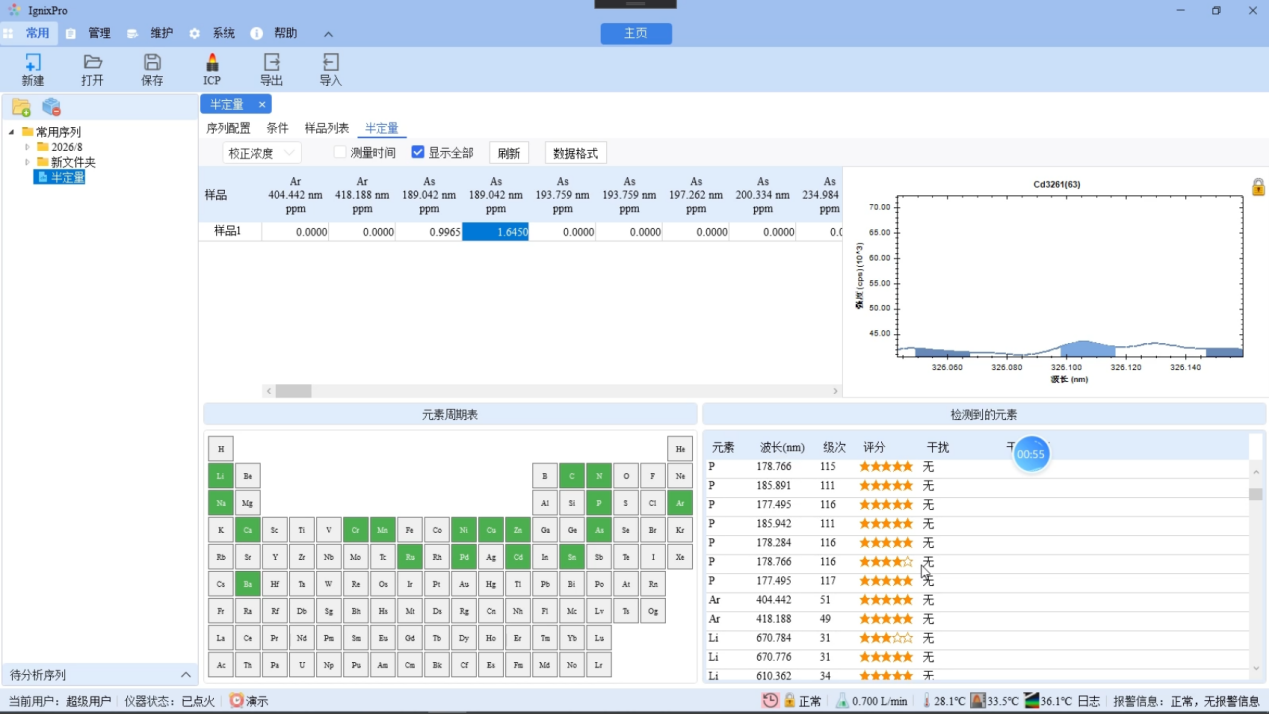Toggle Li element in periodic table

(x=221, y=476)
